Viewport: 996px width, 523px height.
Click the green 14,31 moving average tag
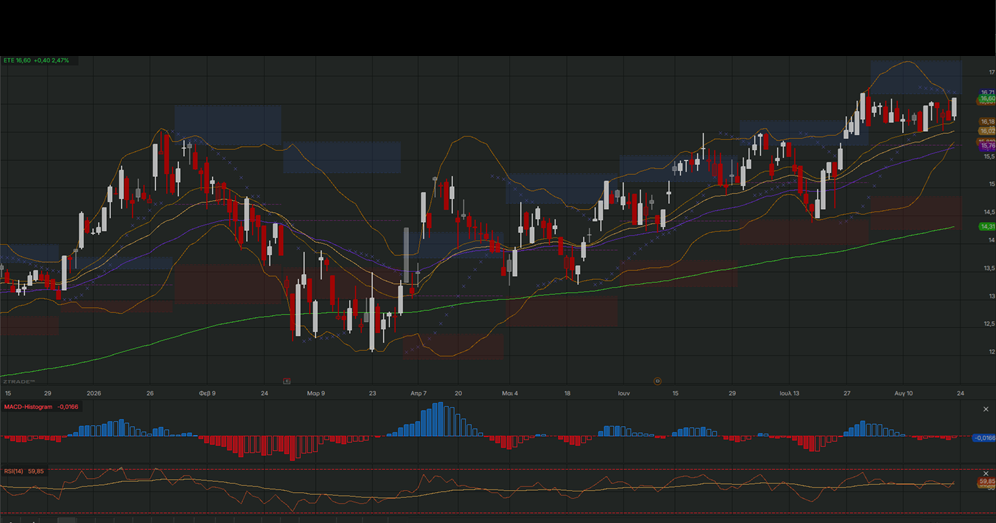click(987, 226)
